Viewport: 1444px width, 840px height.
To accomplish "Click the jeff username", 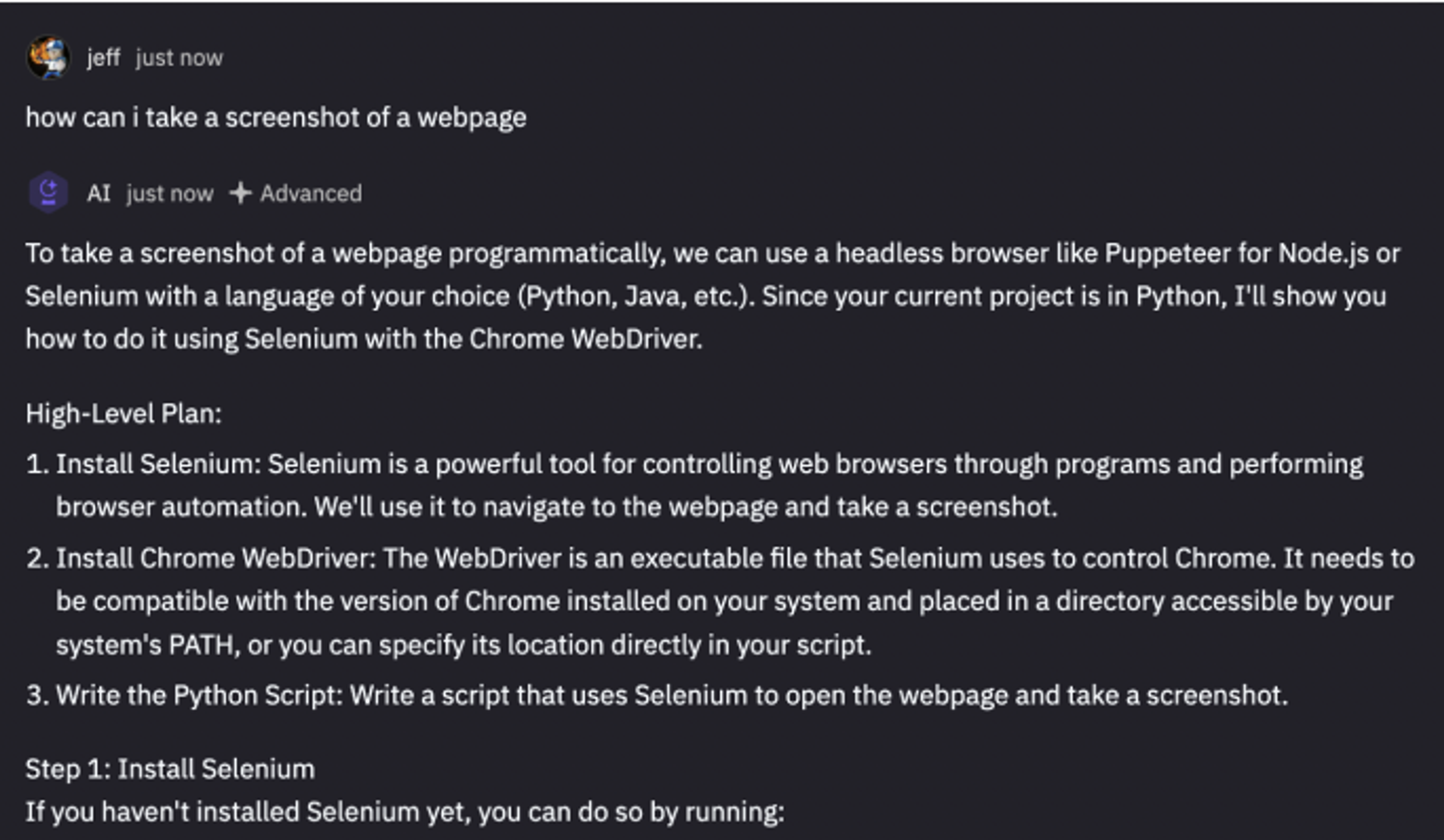I will [103, 57].
